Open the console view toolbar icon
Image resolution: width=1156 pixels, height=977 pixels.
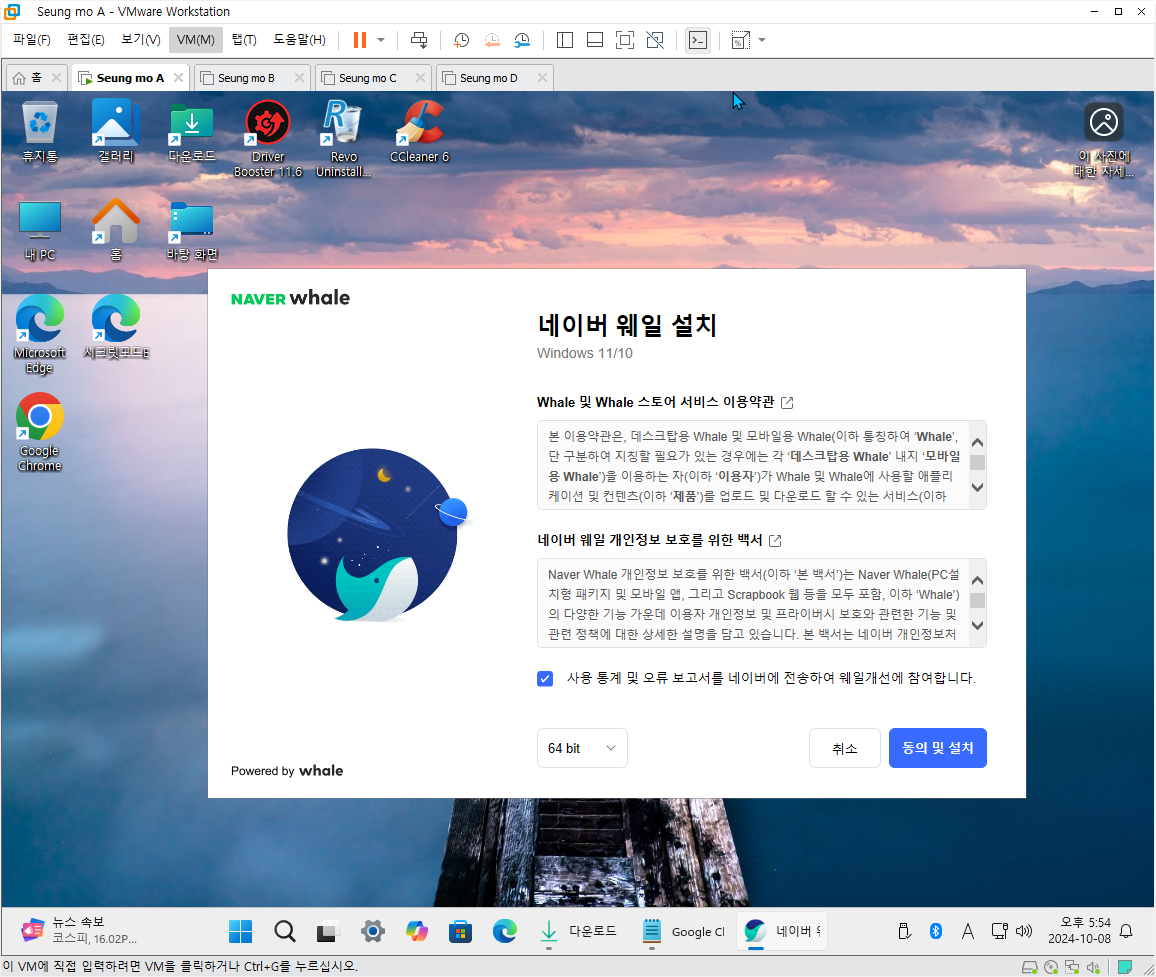tap(697, 40)
